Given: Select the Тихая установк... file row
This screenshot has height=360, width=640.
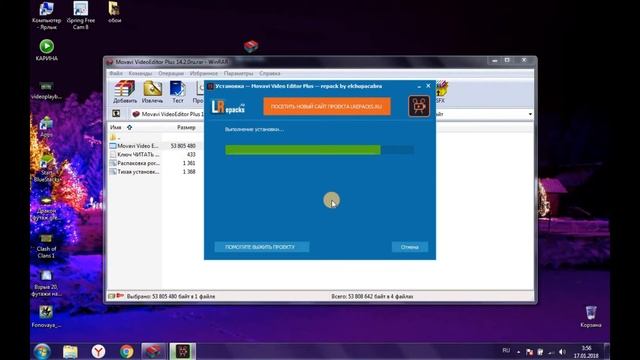Looking at the screenshot, I should (x=153, y=172).
